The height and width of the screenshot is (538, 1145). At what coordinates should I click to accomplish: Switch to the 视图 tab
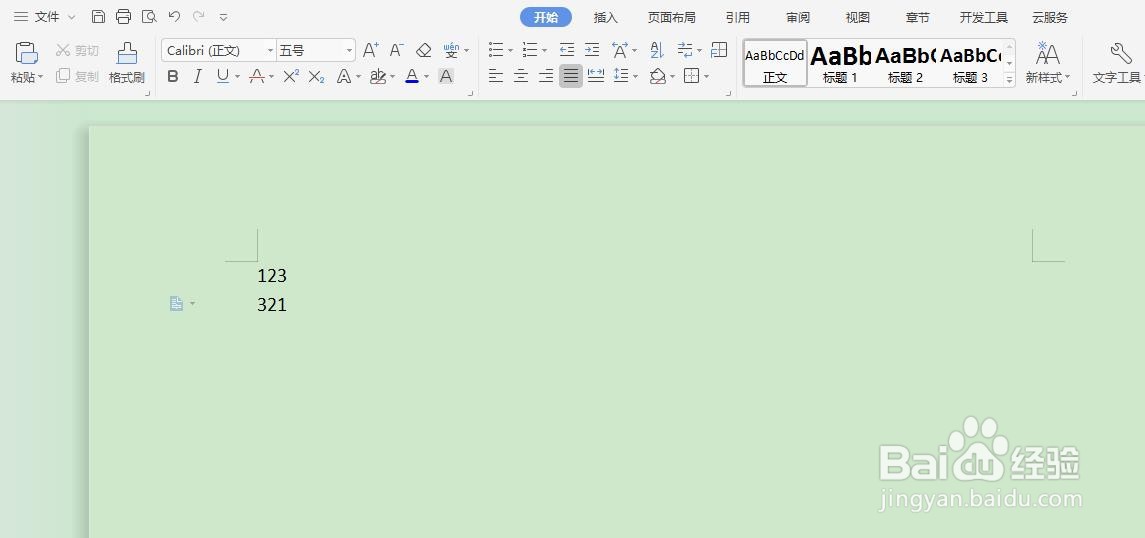pos(857,18)
